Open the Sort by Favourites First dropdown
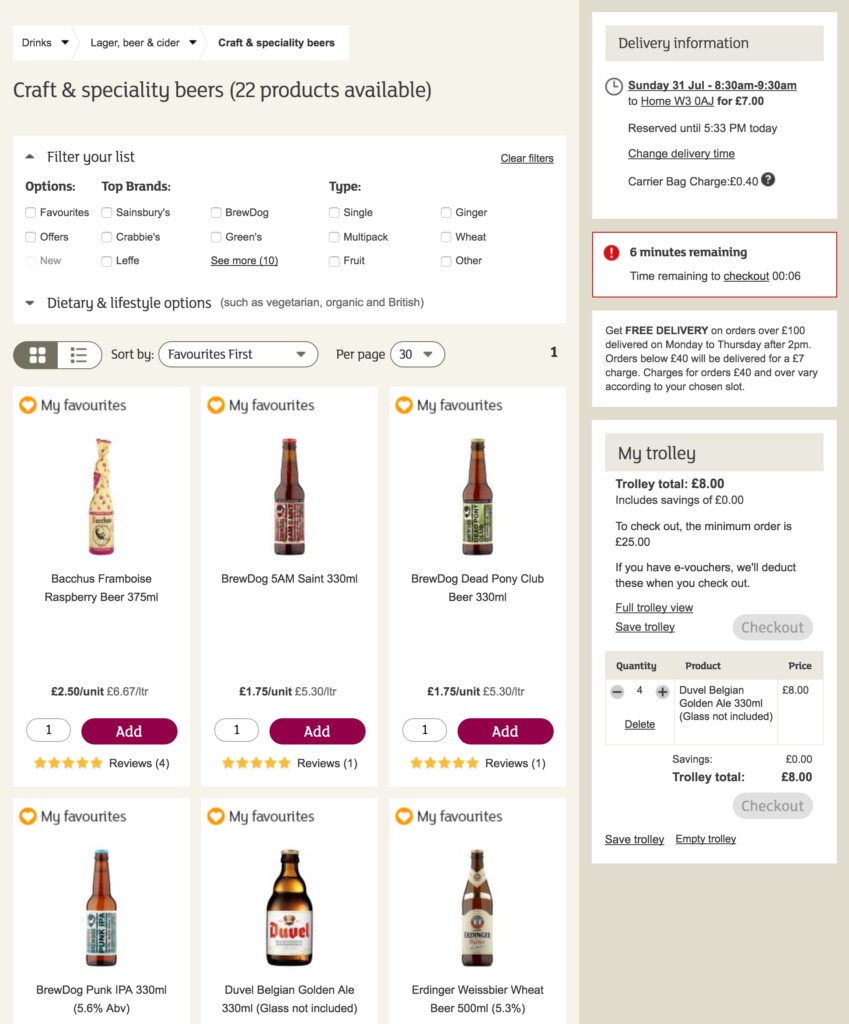 pyautogui.click(x=238, y=354)
